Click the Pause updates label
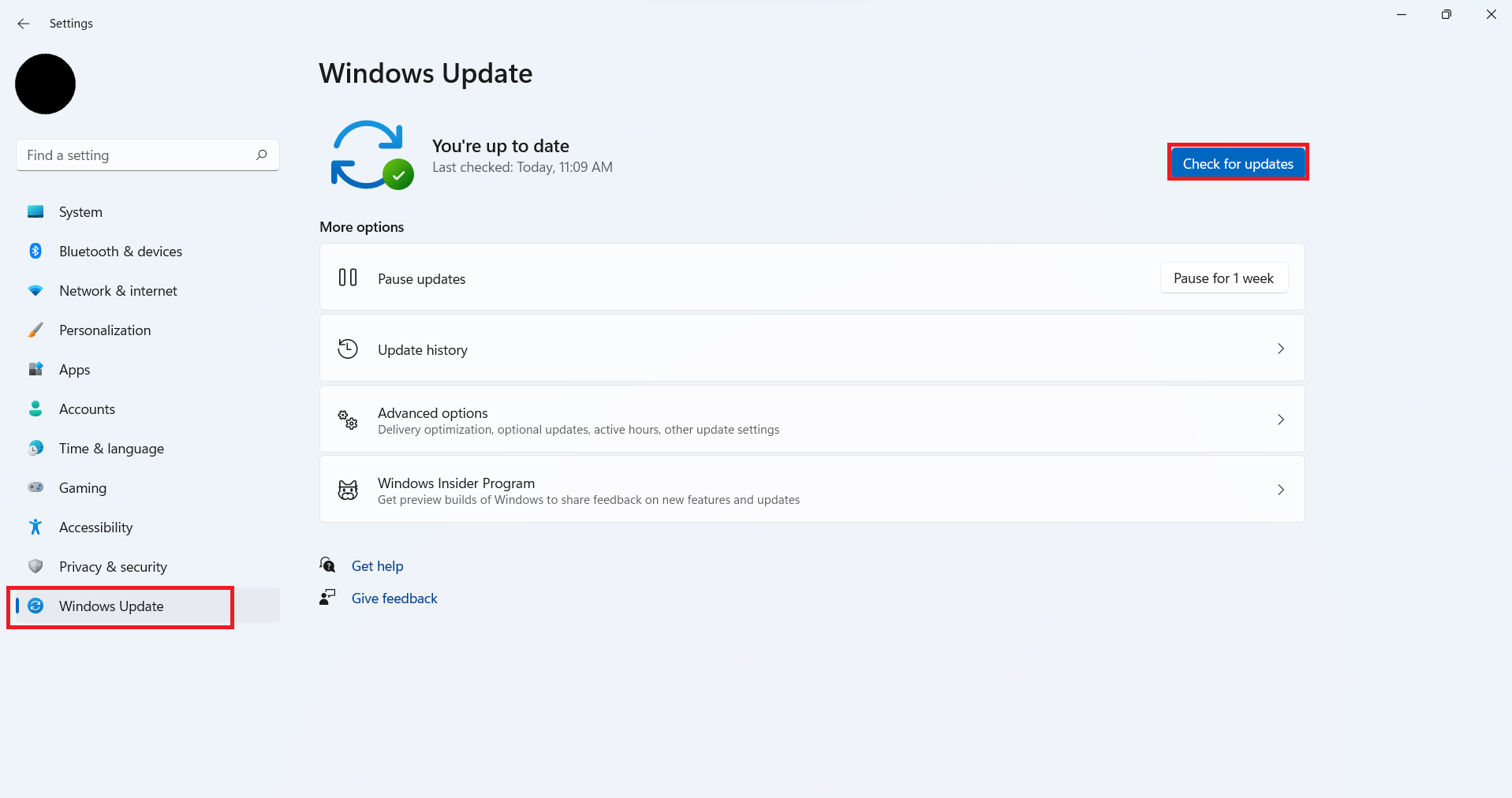1512x798 pixels. [x=421, y=278]
